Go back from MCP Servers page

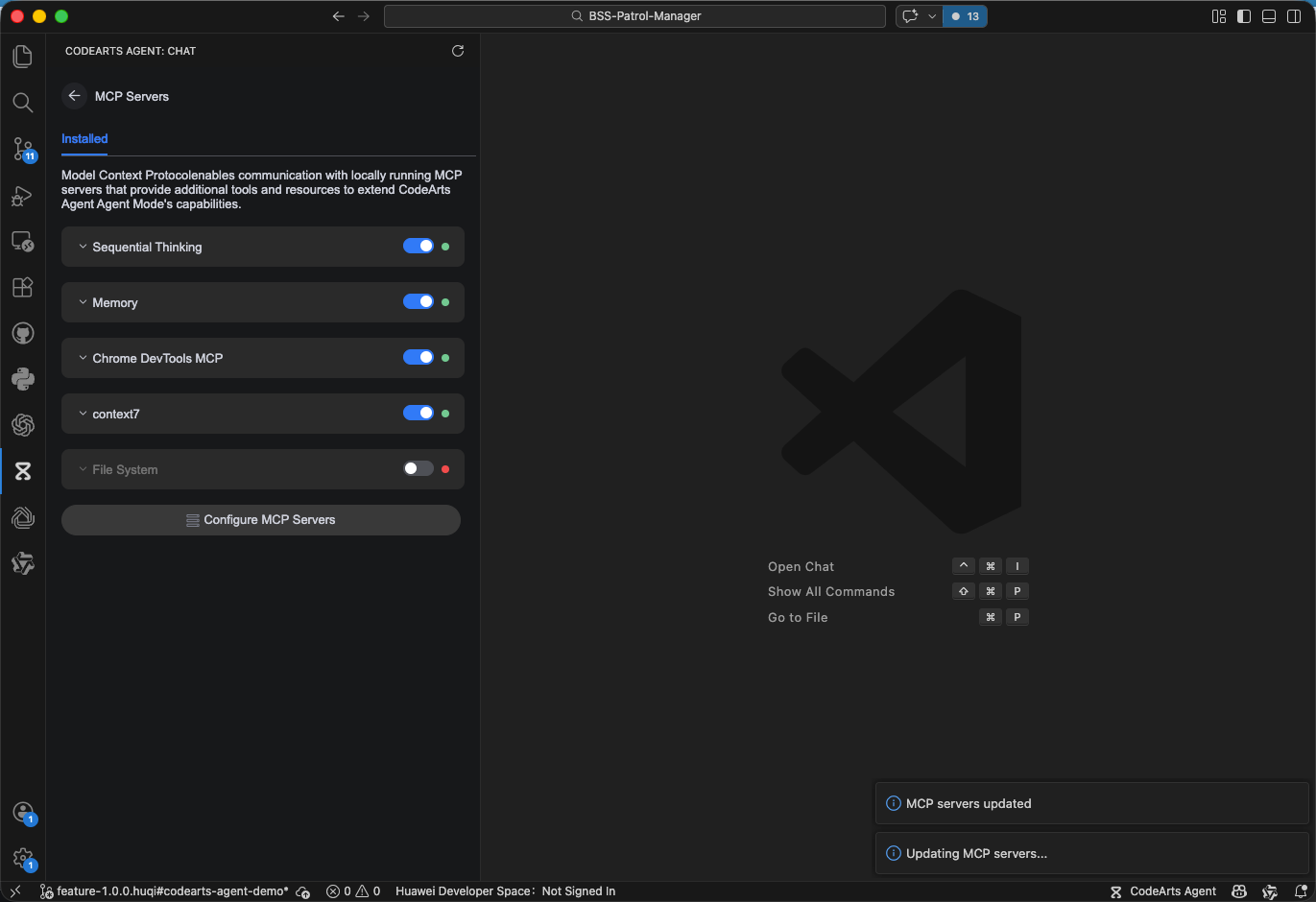pyautogui.click(x=74, y=96)
